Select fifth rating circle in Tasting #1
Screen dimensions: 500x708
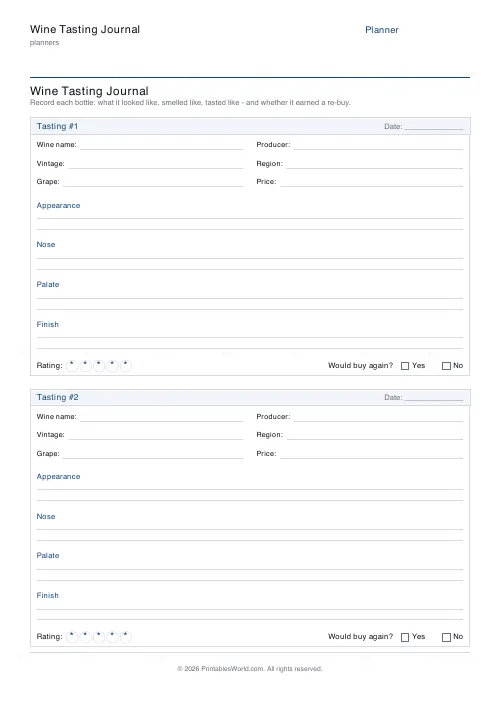(x=126, y=366)
